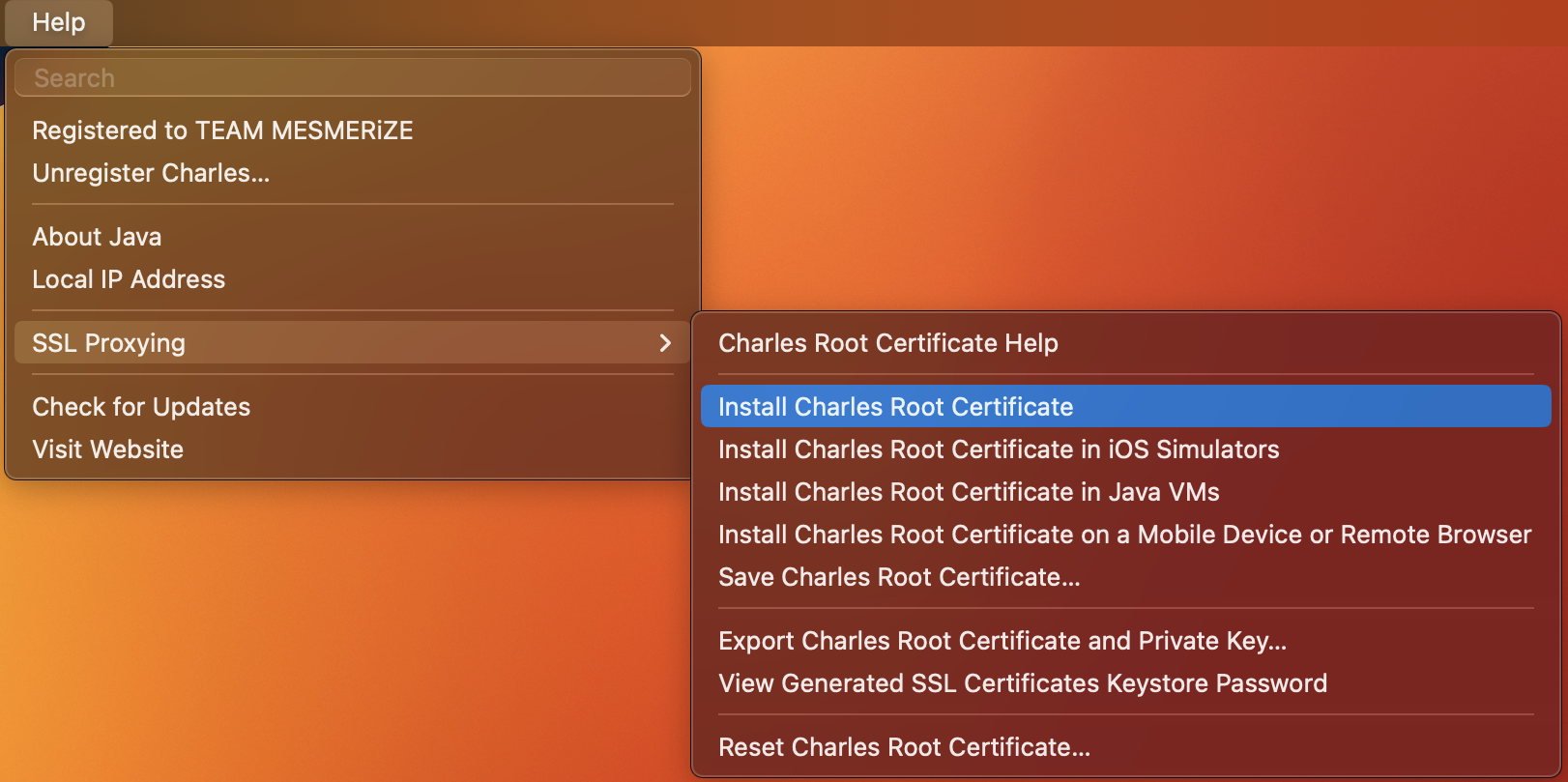This screenshot has width=1568, height=782.
Task: Install Charles Root Certificate in Java VMs
Action: [x=968, y=492]
